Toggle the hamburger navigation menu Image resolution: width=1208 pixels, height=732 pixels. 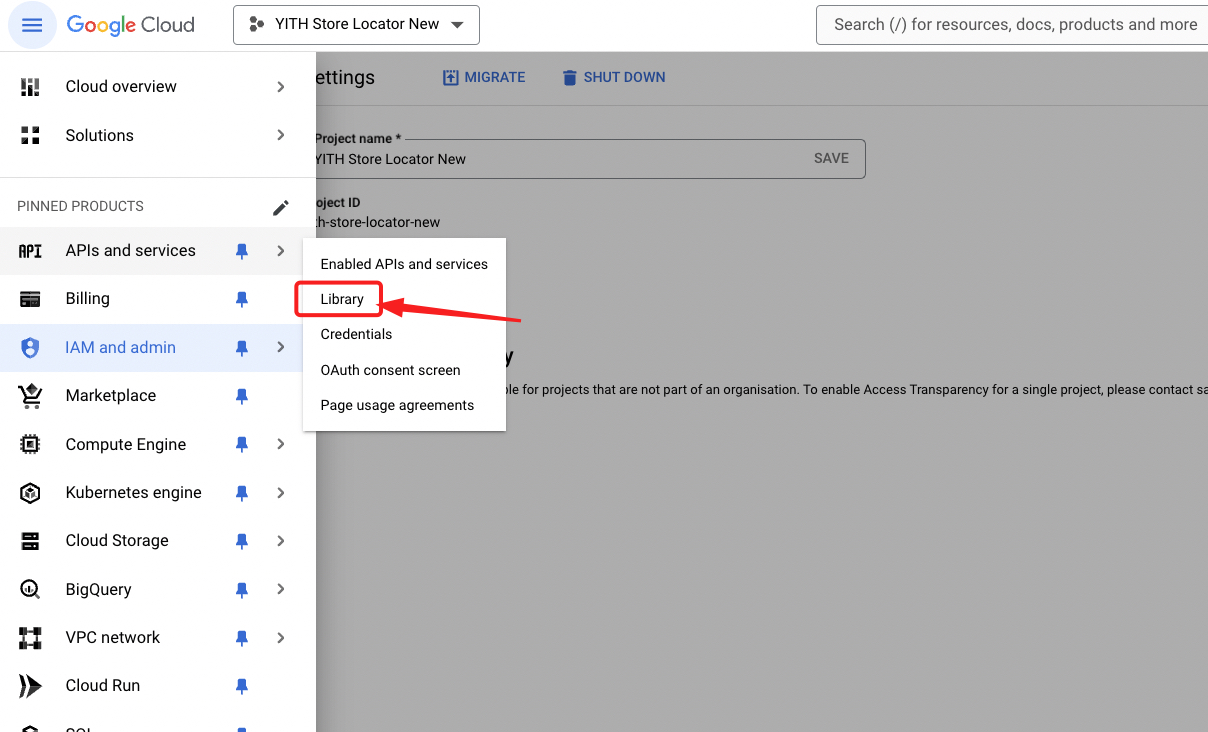point(32,25)
